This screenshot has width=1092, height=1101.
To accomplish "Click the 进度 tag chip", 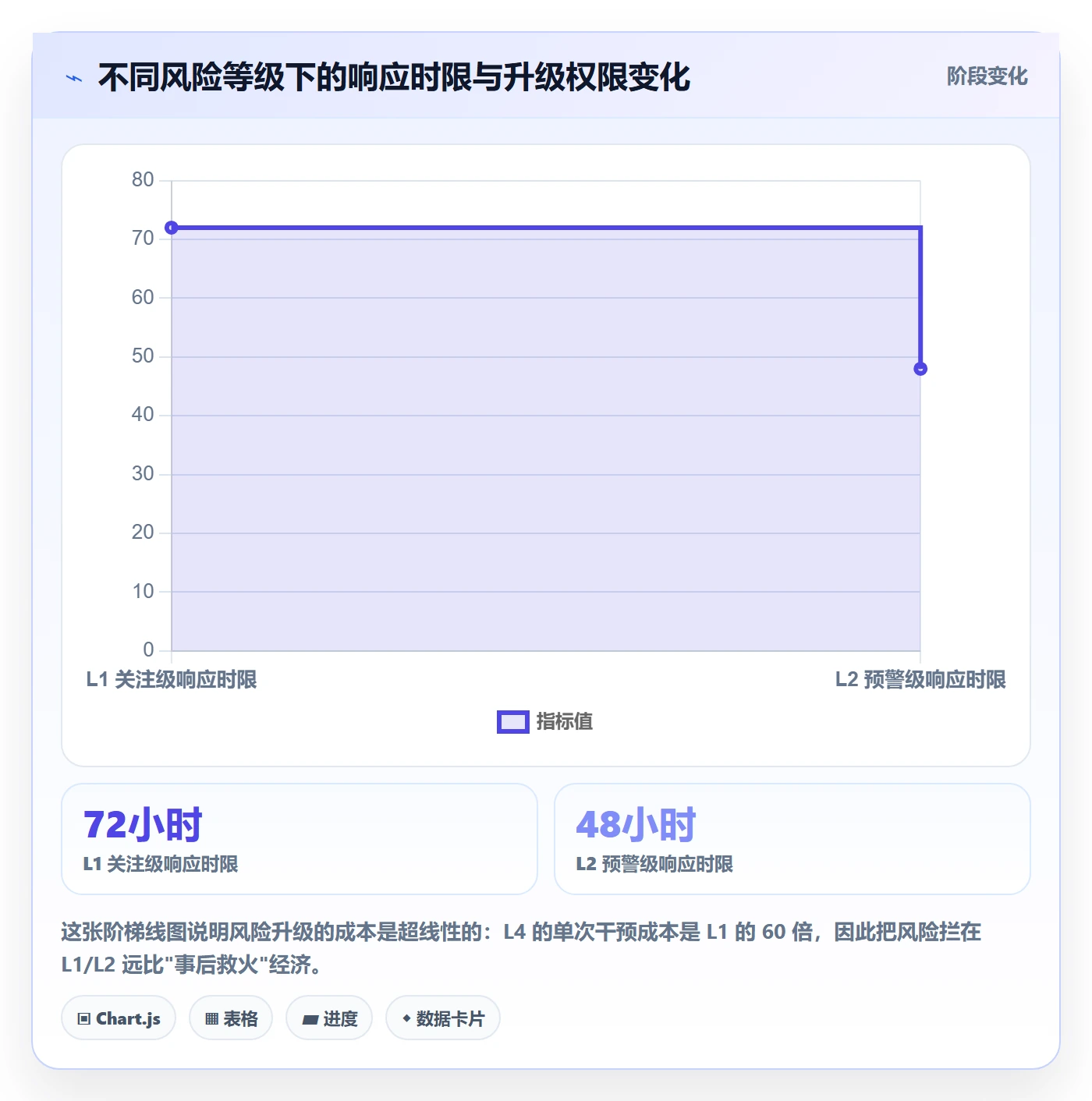I will click(329, 1018).
